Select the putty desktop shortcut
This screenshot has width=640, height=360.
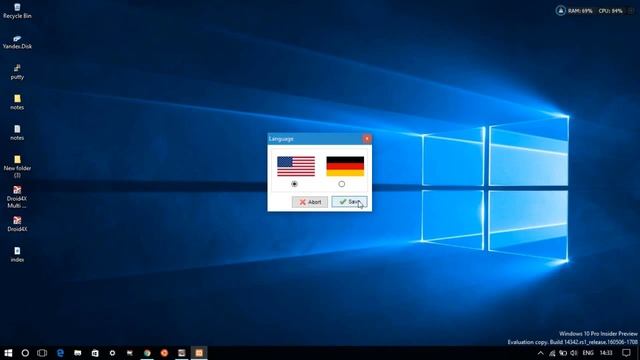pyautogui.click(x=17, y=72)
